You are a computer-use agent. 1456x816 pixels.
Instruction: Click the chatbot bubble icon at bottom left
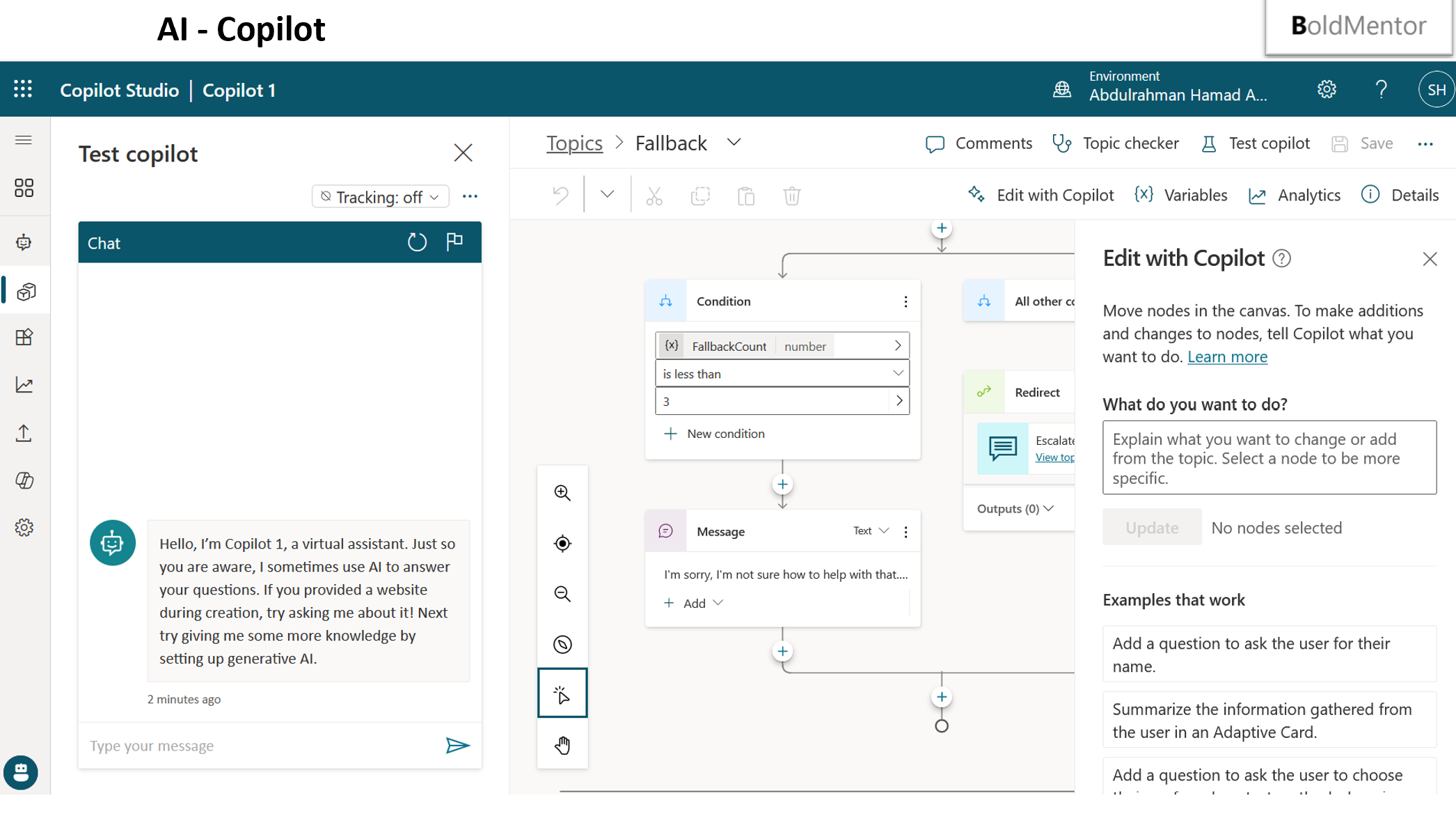(21, 772)
